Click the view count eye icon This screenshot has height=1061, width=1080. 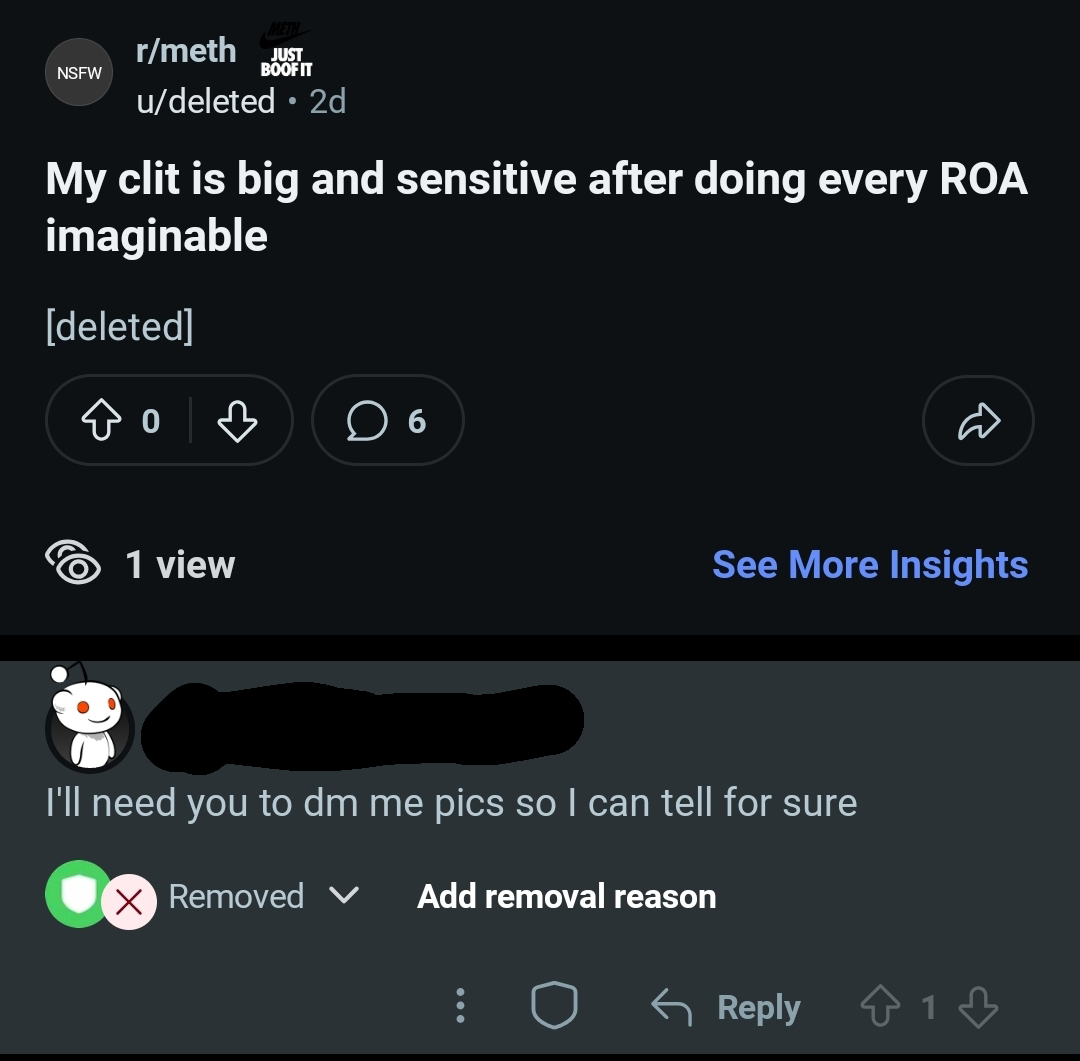73,564
